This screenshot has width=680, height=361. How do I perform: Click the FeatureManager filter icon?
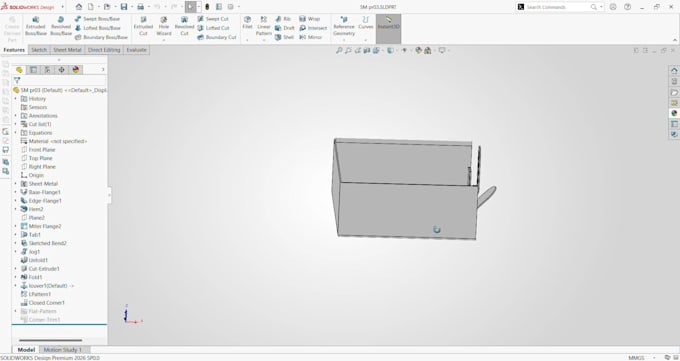[17, 80]
